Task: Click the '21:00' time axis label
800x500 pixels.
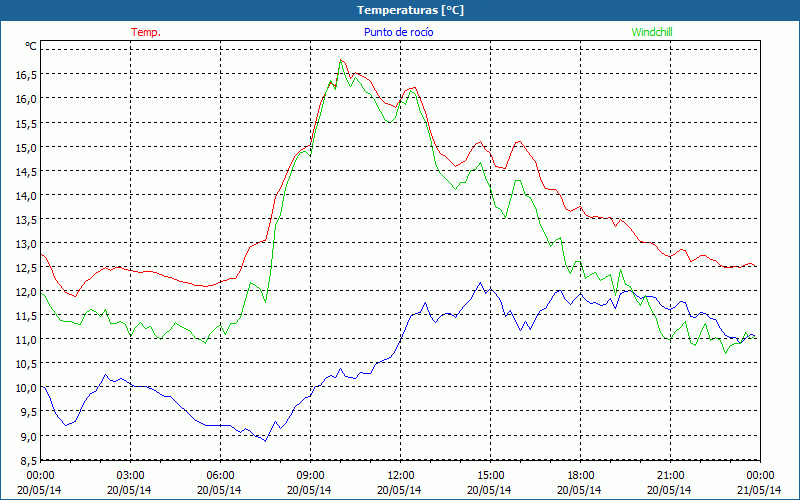Action: 670,475
